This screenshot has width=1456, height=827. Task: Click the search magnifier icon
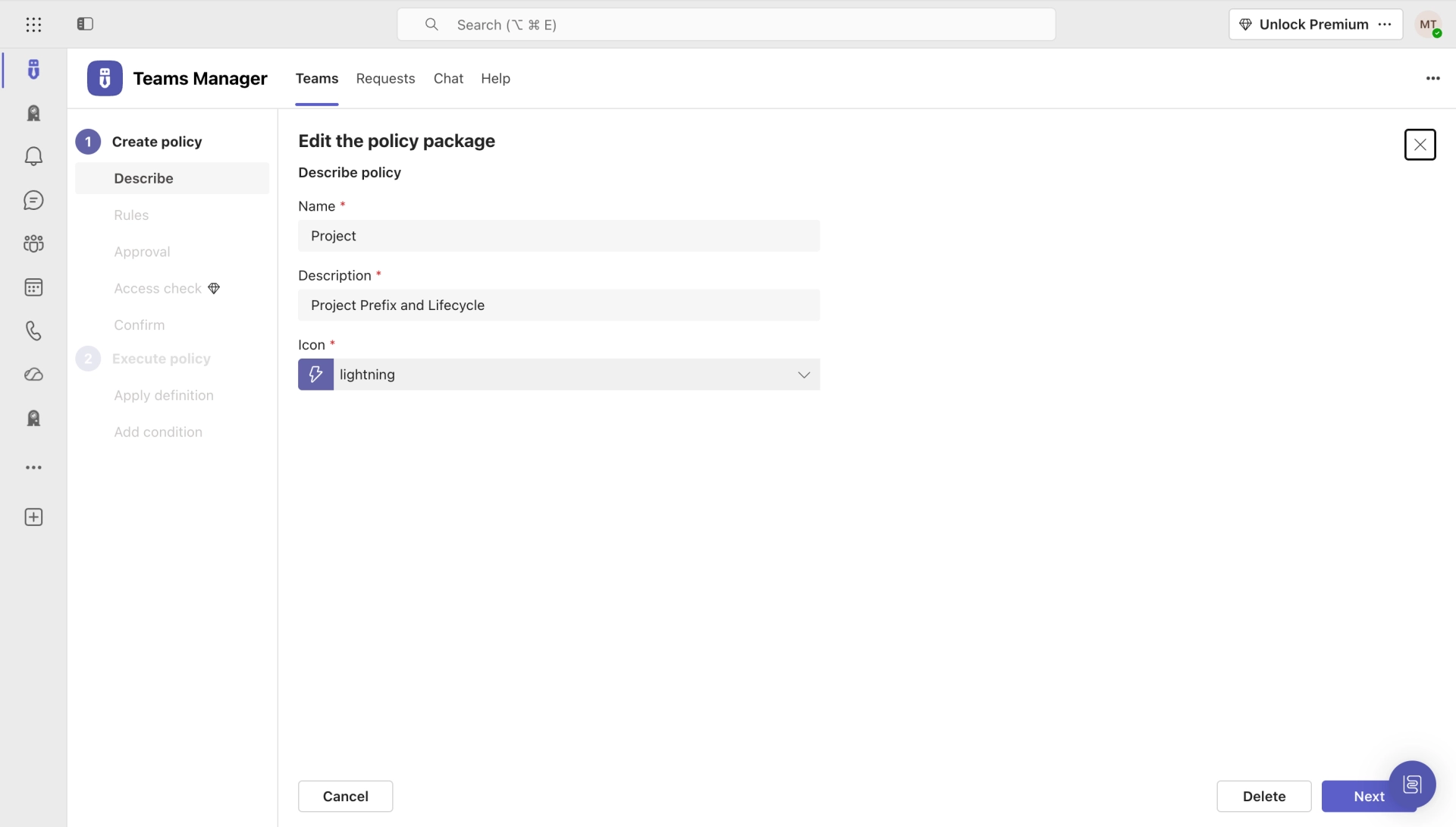pos(431,24)
